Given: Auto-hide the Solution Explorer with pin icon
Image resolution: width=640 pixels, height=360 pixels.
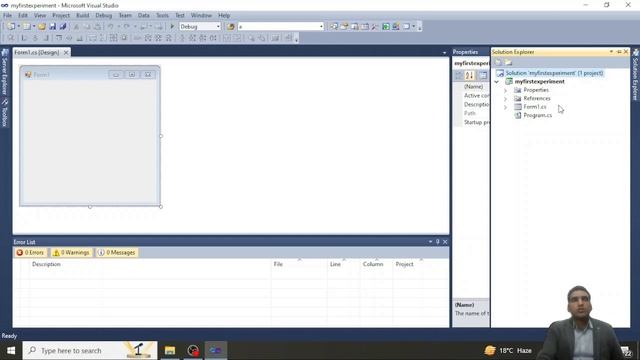Looking at the screenshot, I should pyautogui.click(x=619, y=52).
